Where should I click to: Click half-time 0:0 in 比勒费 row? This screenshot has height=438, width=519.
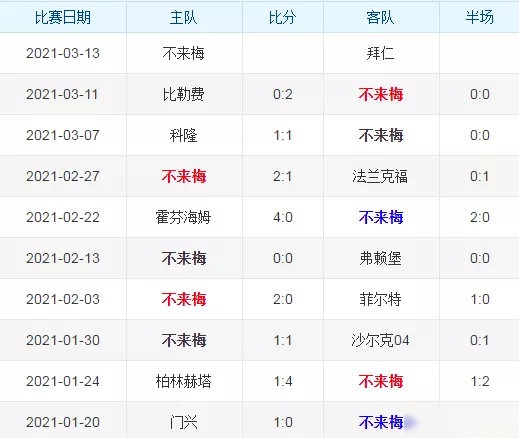click(480, 94)
